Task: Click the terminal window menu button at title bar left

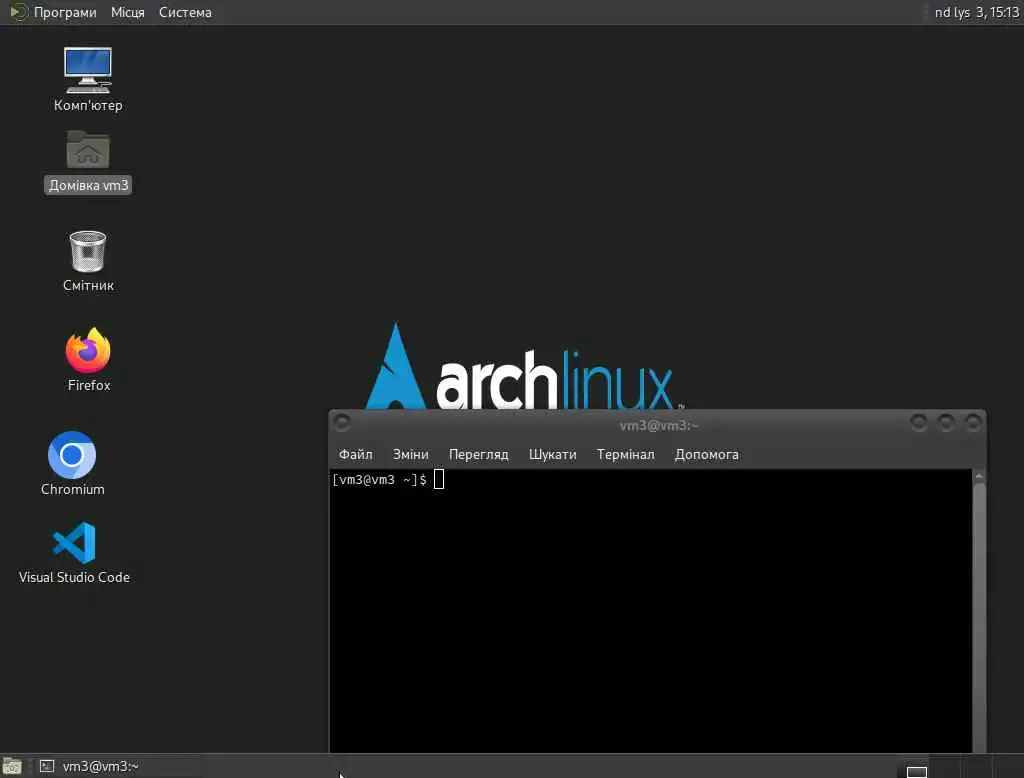Action: click(x=342, y=423)
